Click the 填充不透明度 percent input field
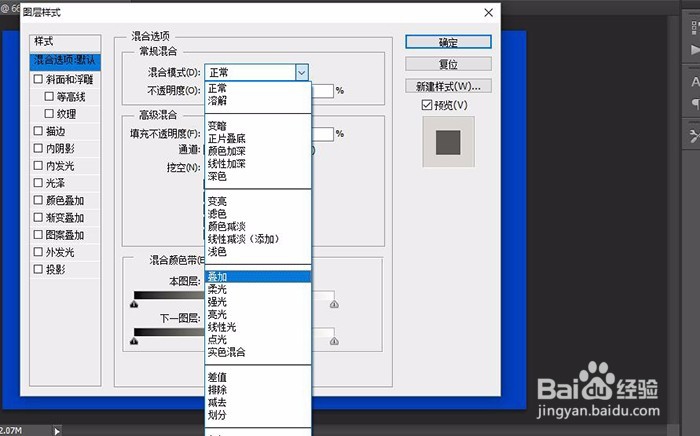This screenshot has width=700, height=436. click(322, 133)
